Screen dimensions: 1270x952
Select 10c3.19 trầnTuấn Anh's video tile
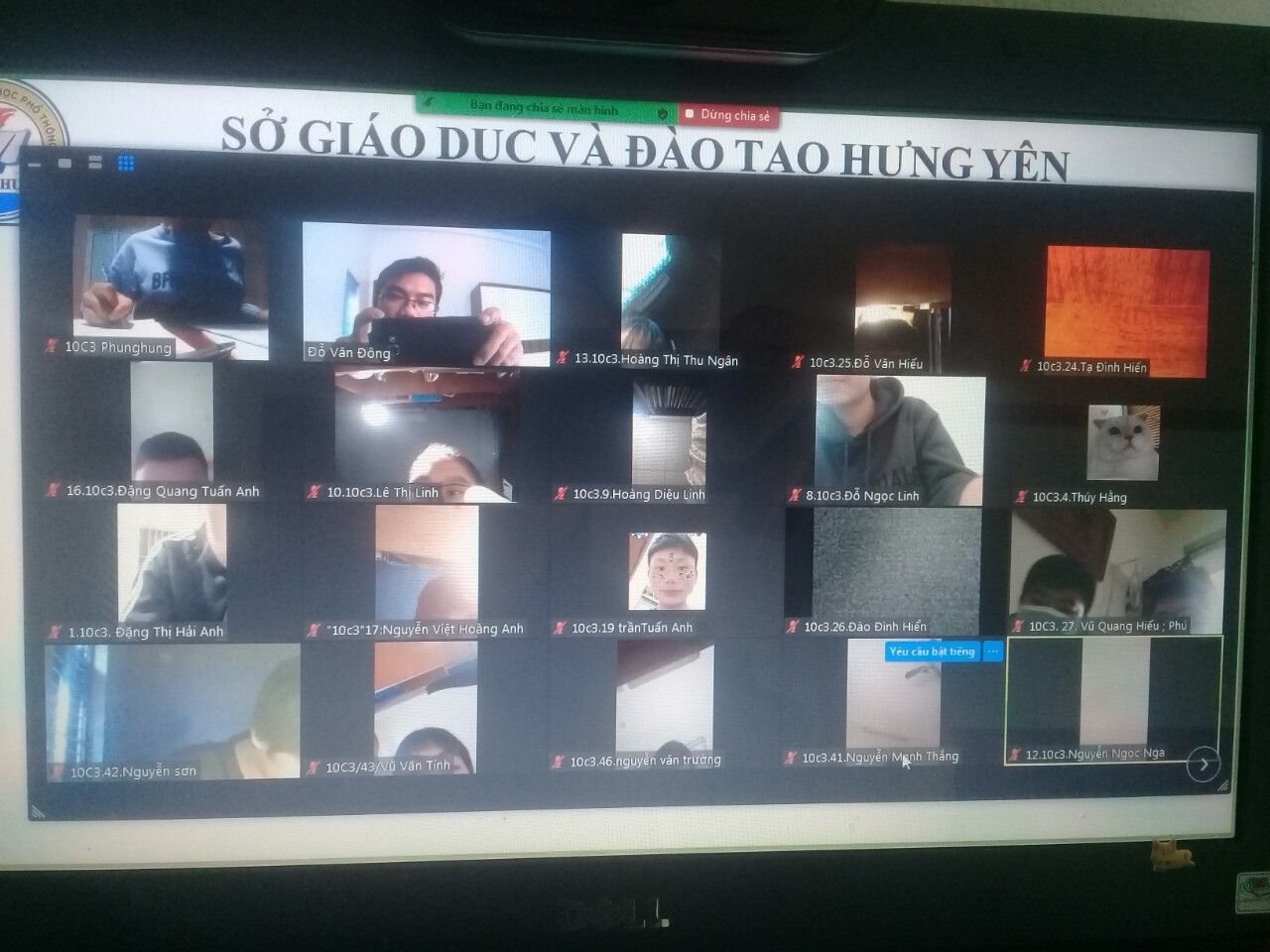click(667, 571)
